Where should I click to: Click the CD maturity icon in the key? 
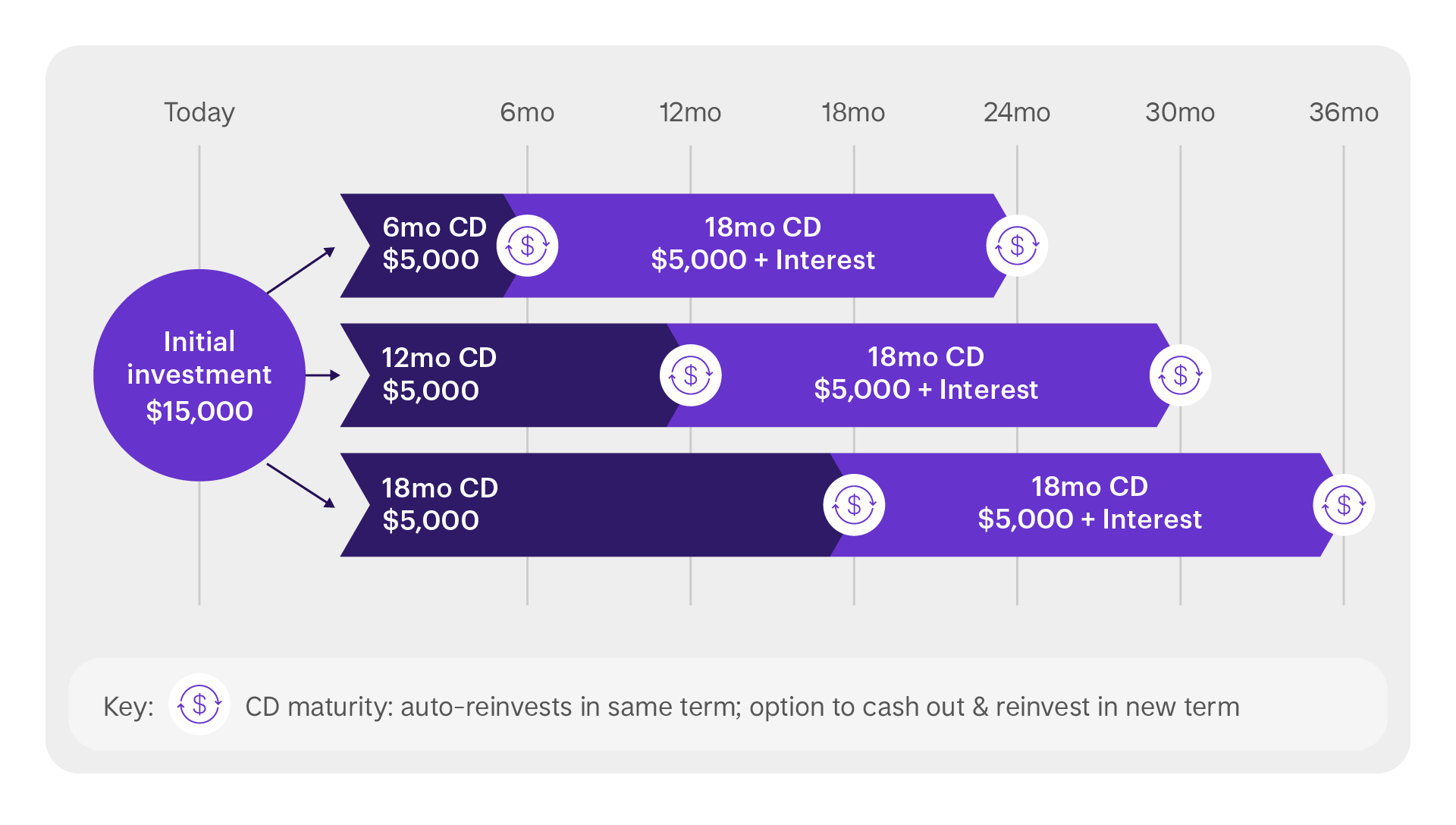click(x=199, y=704)
